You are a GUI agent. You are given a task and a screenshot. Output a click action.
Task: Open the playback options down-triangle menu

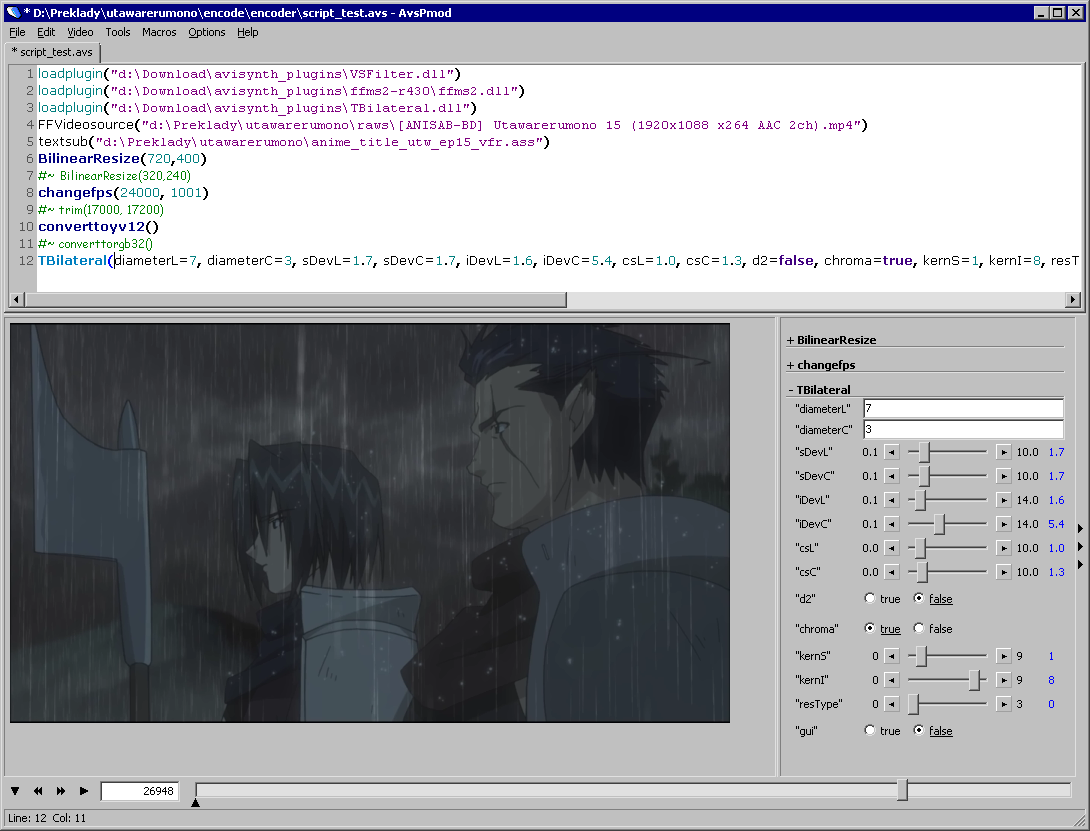[15, 791]
